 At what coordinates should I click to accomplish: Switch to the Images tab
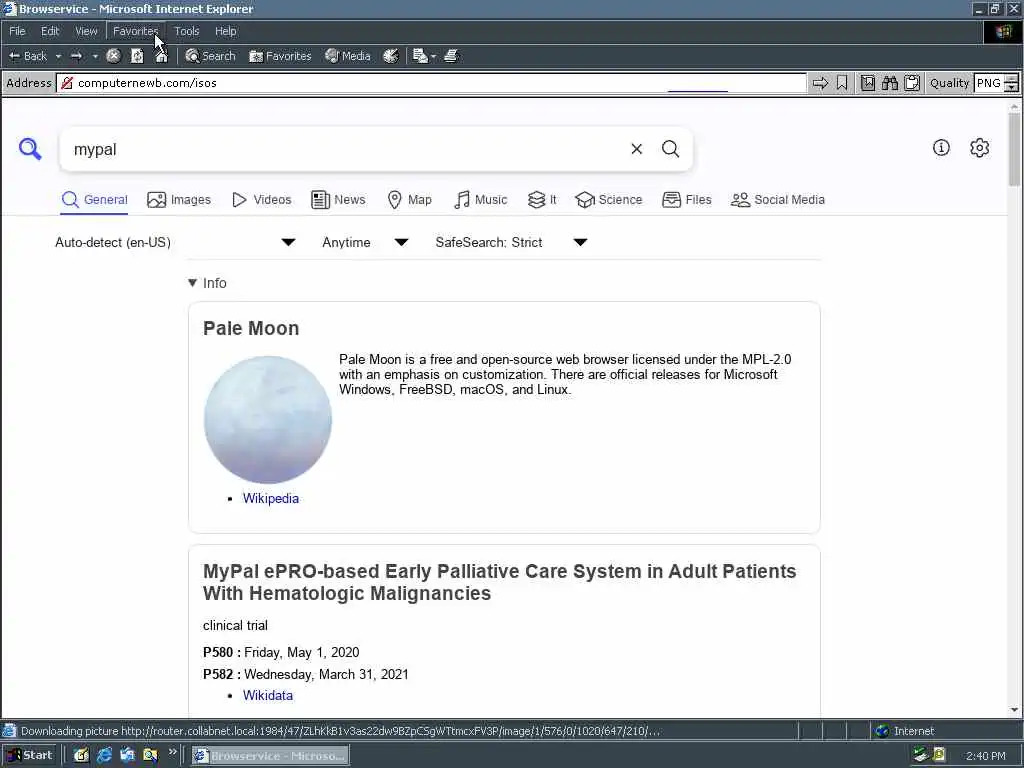tap(179, 200)
